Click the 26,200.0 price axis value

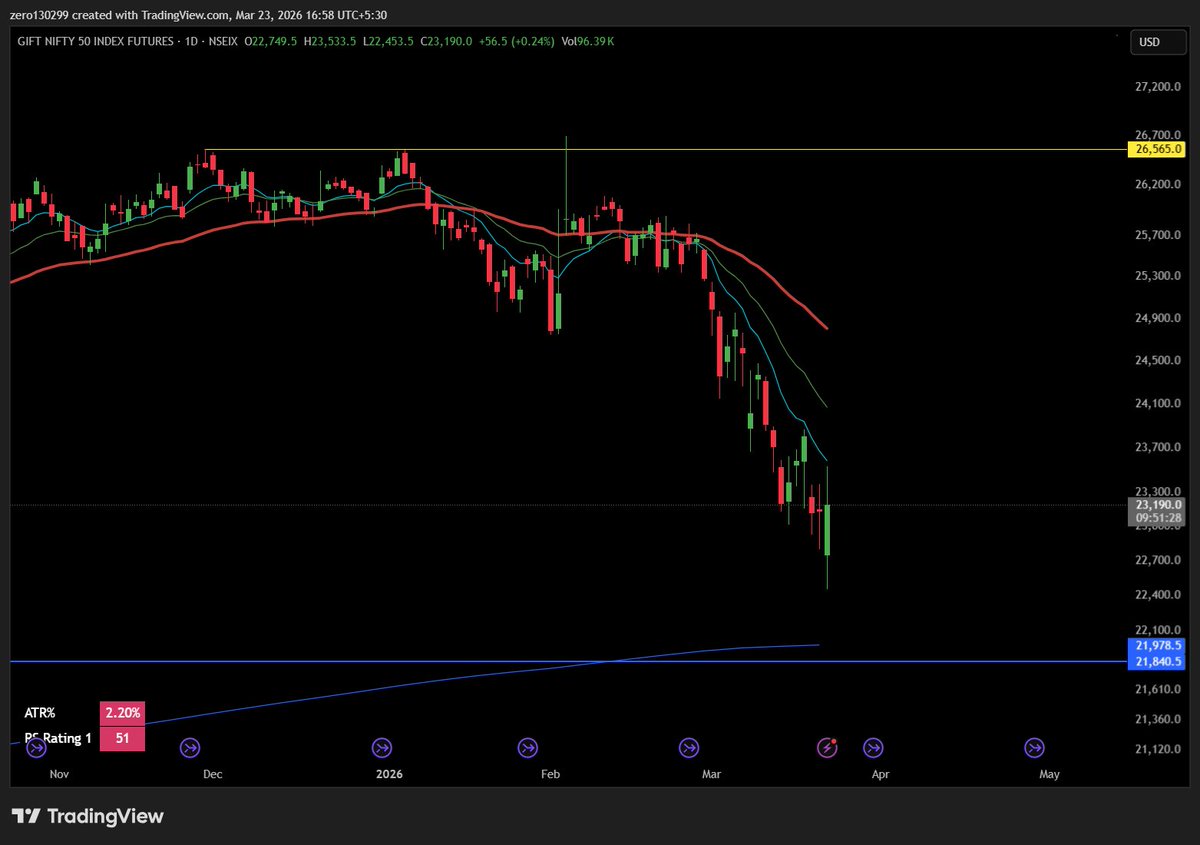point(1158,185)
